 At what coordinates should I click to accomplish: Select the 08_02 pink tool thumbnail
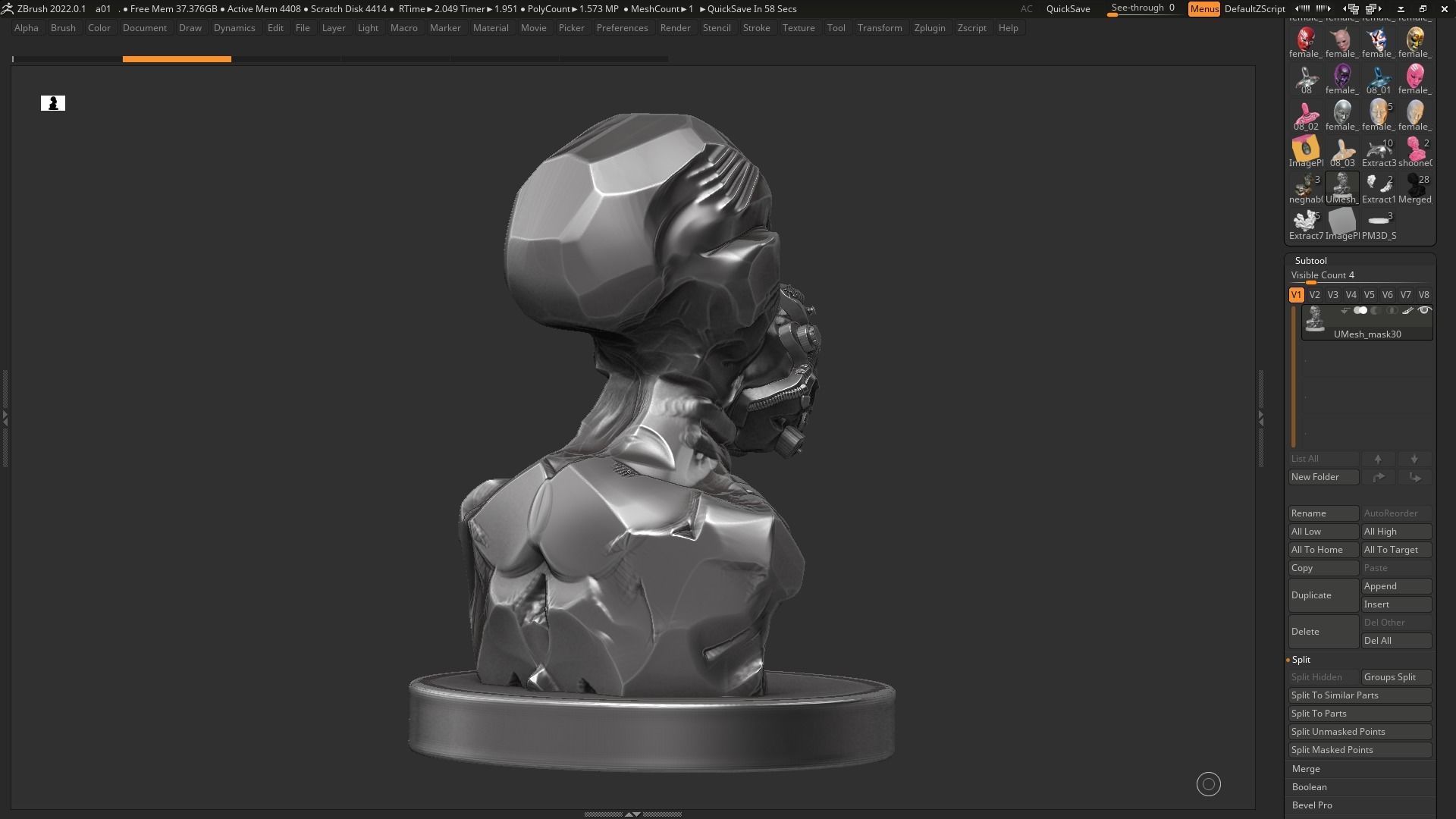(x=1305, y=115)
